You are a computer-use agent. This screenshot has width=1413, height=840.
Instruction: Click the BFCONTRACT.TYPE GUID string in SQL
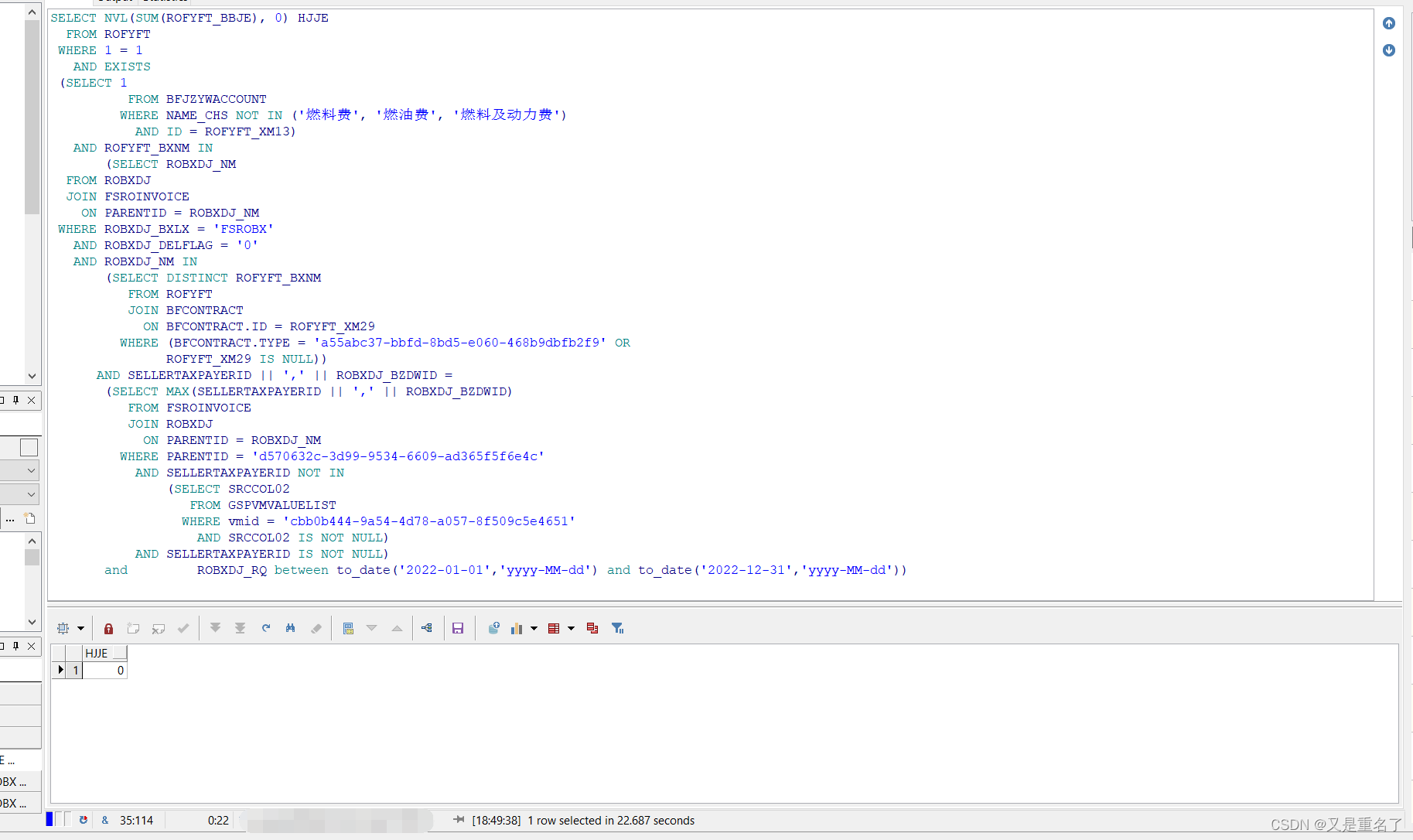tap(460, 343)
